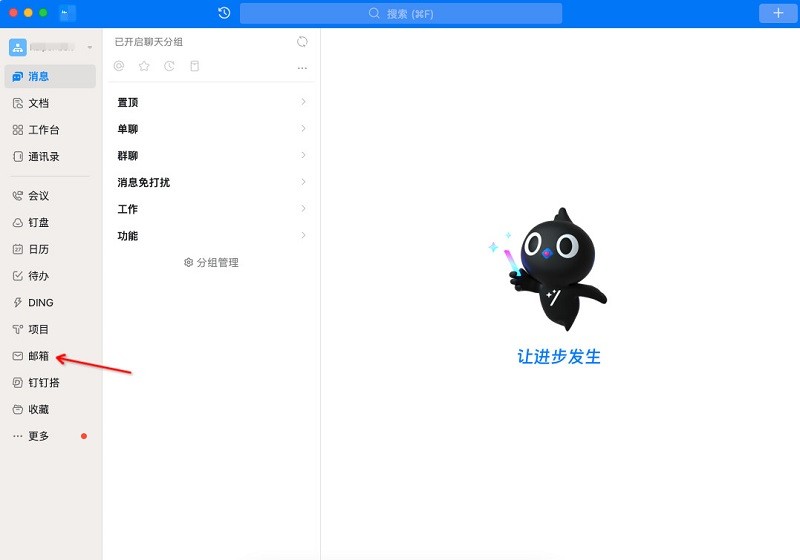
Task: Click the @ mentions filter icon
Action: (119, 66)
